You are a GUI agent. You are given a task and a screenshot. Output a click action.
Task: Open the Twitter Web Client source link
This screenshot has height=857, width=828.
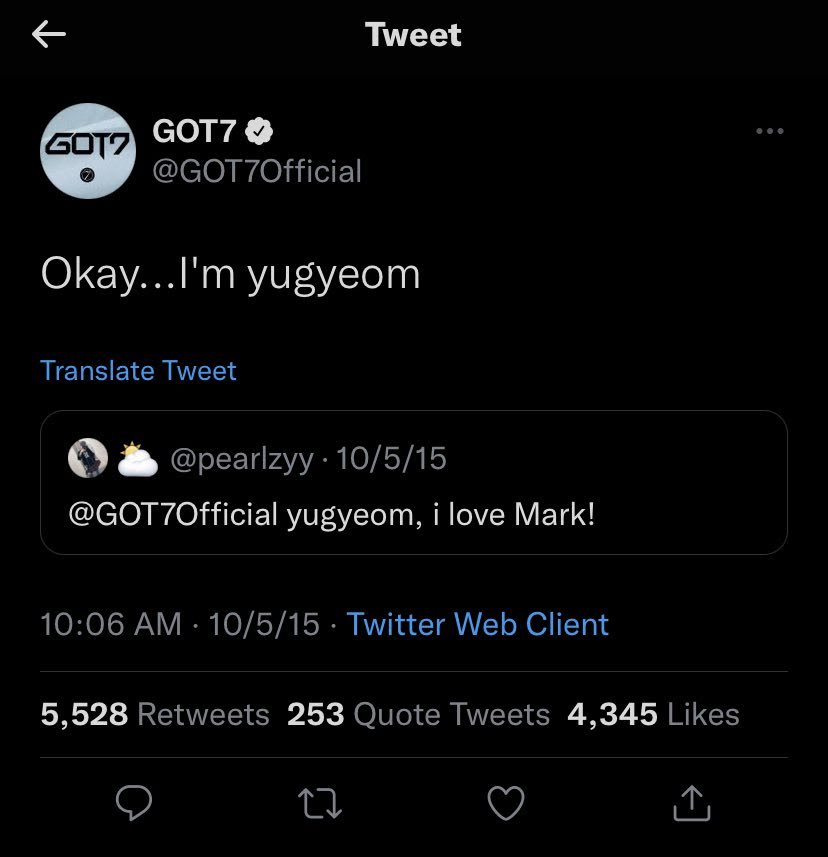point(477,625)
